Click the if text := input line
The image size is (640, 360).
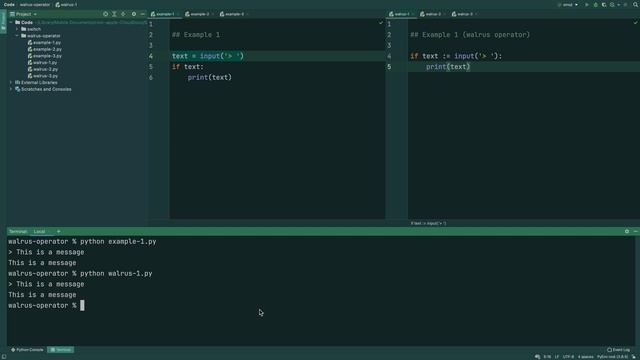tap(456, 56)
